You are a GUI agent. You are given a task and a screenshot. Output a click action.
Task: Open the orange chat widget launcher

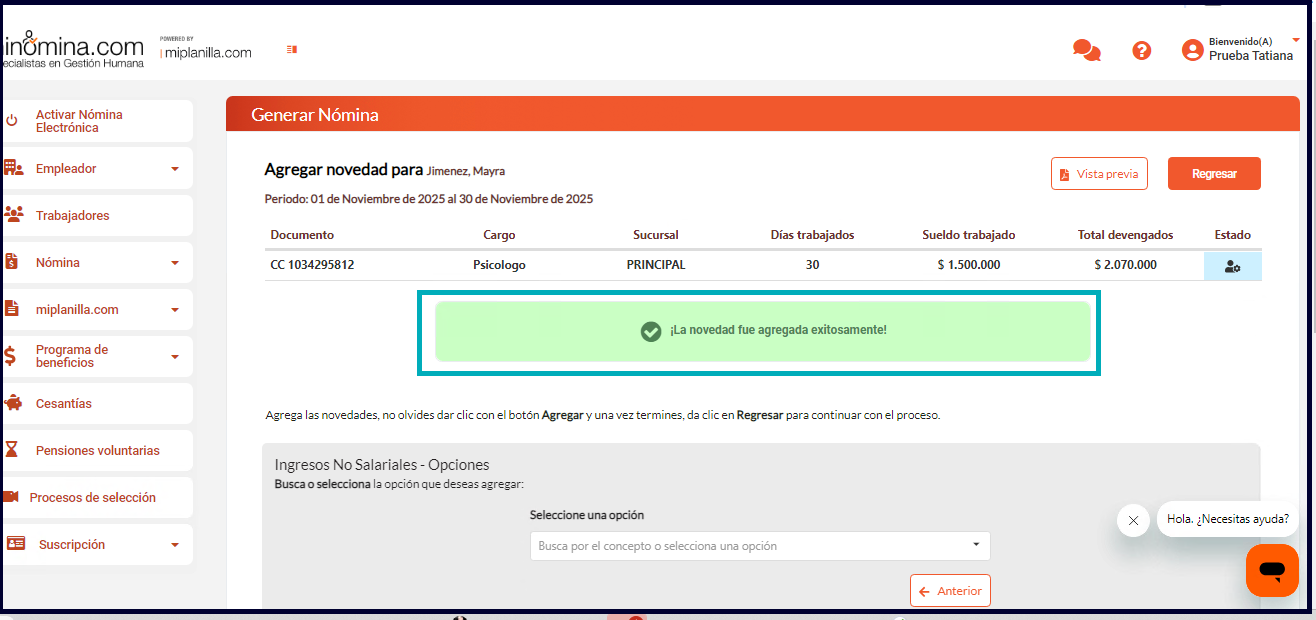click(x=1271, y=570)
